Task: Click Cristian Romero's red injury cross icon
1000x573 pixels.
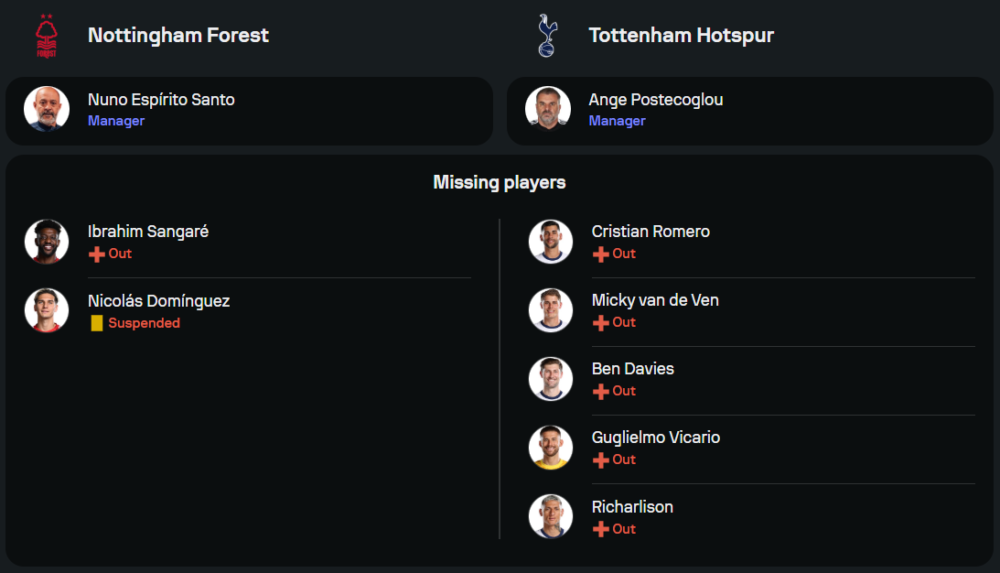Action: pyautogui.click(x=601, y=254)
